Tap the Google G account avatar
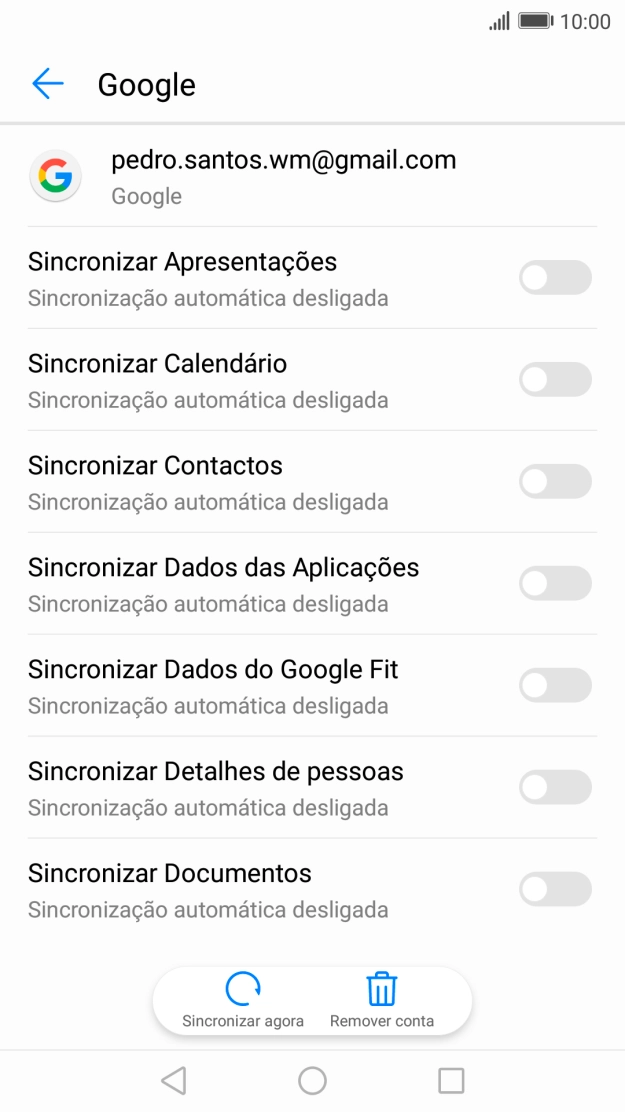 coord(55,175)
